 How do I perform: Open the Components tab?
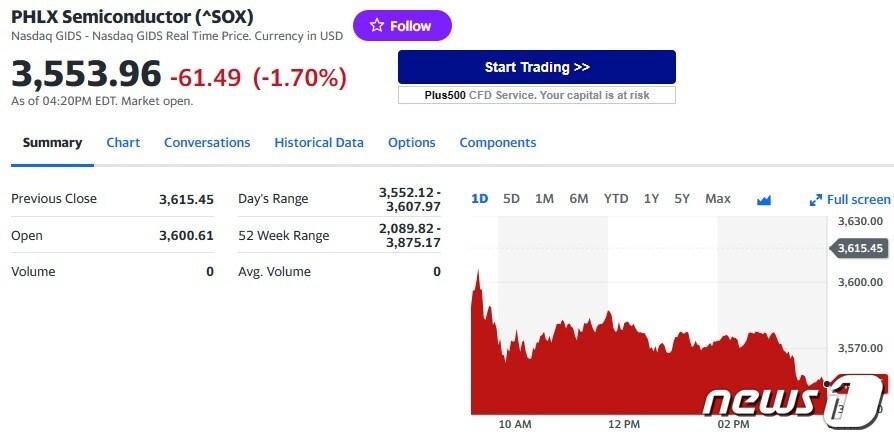[x=498, y=142]
